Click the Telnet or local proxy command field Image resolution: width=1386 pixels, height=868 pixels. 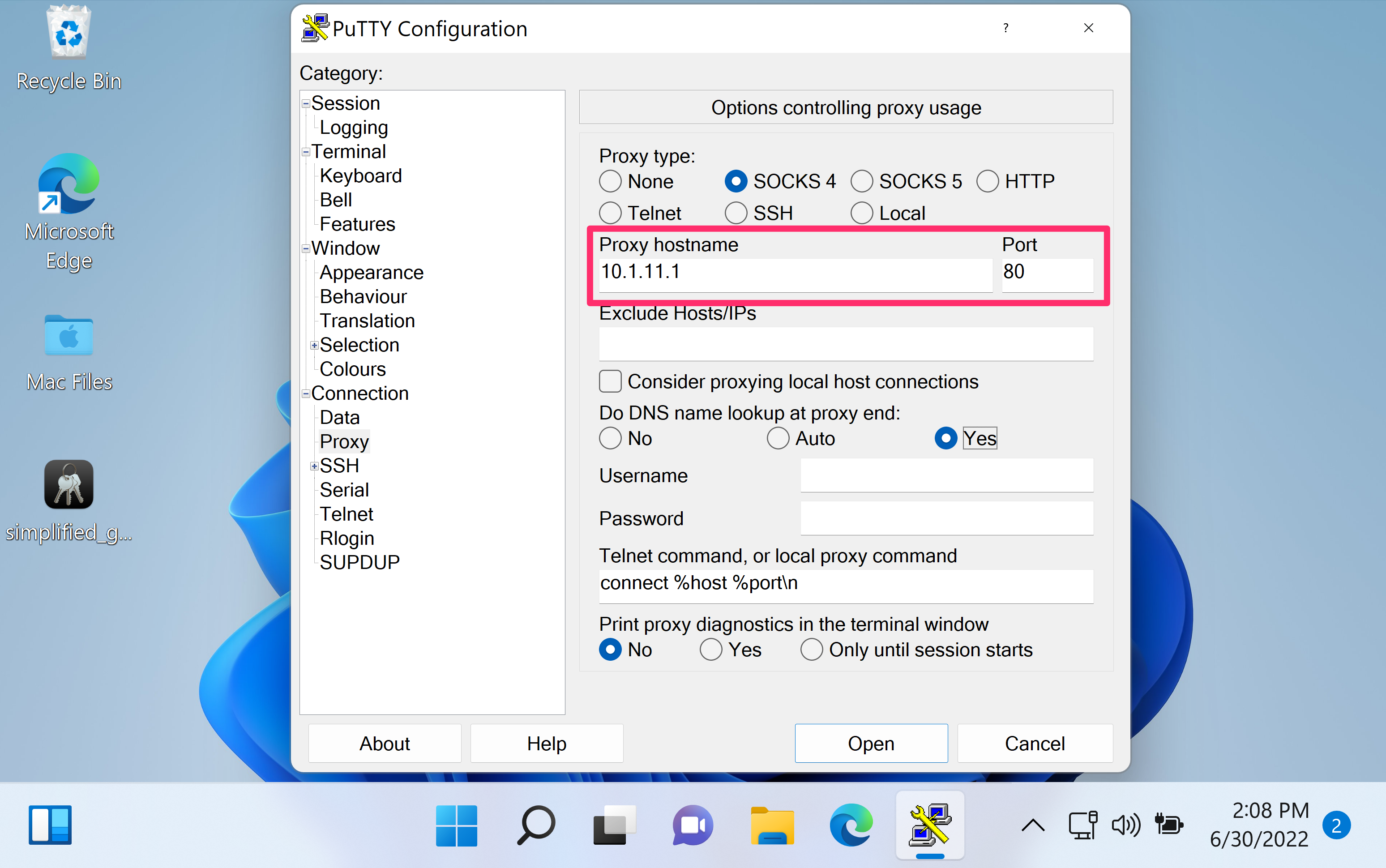coord(846,586)
